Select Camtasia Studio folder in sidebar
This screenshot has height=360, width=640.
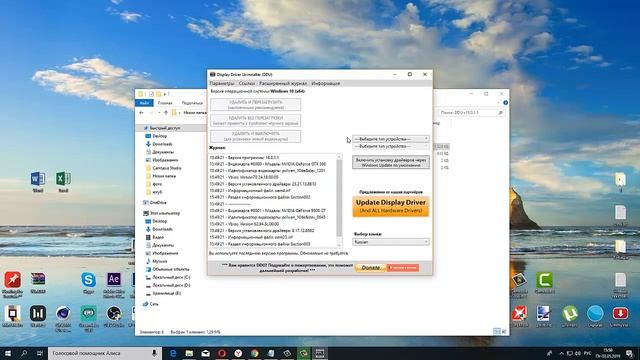pyautogui.click(x=167, y=168)
